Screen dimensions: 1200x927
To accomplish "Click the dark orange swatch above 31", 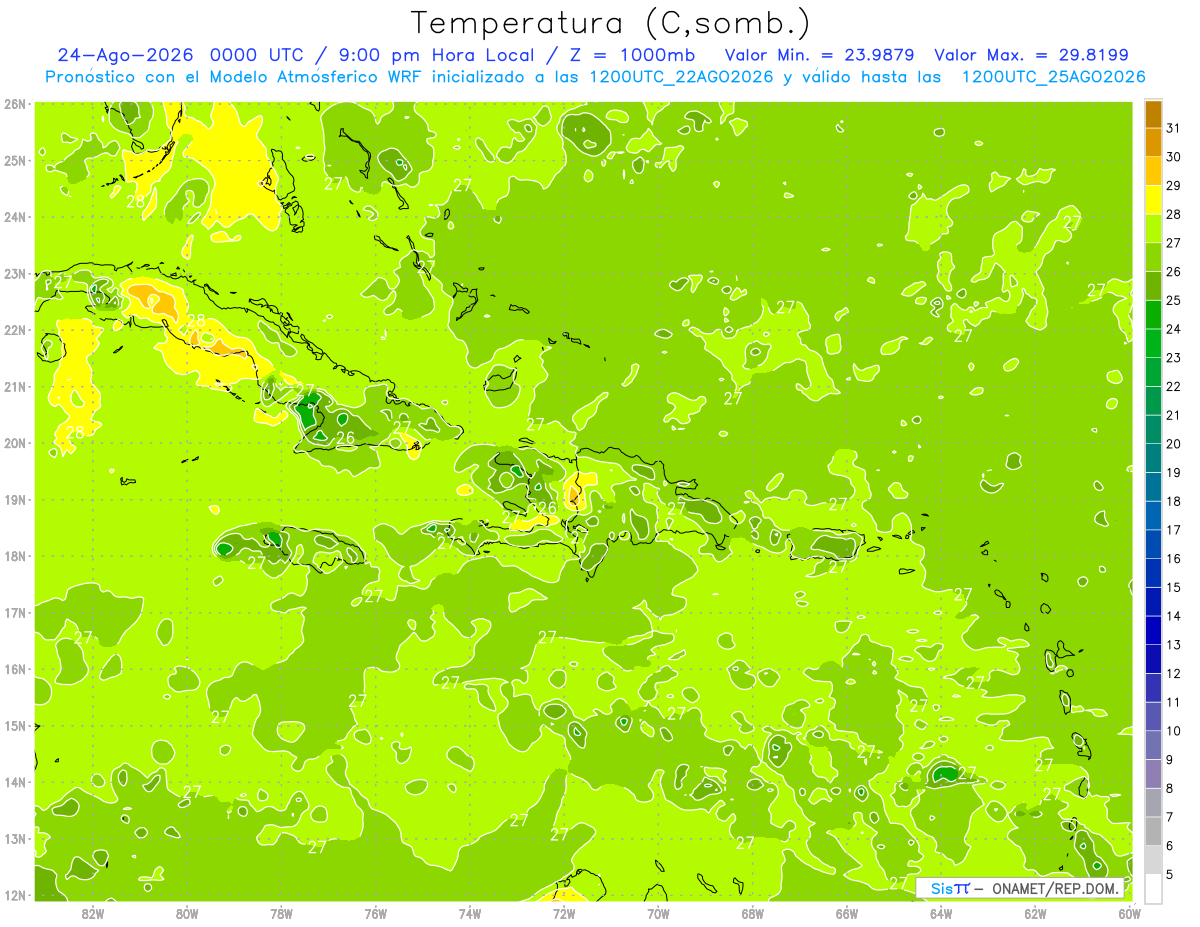I will coord(1153,114).
